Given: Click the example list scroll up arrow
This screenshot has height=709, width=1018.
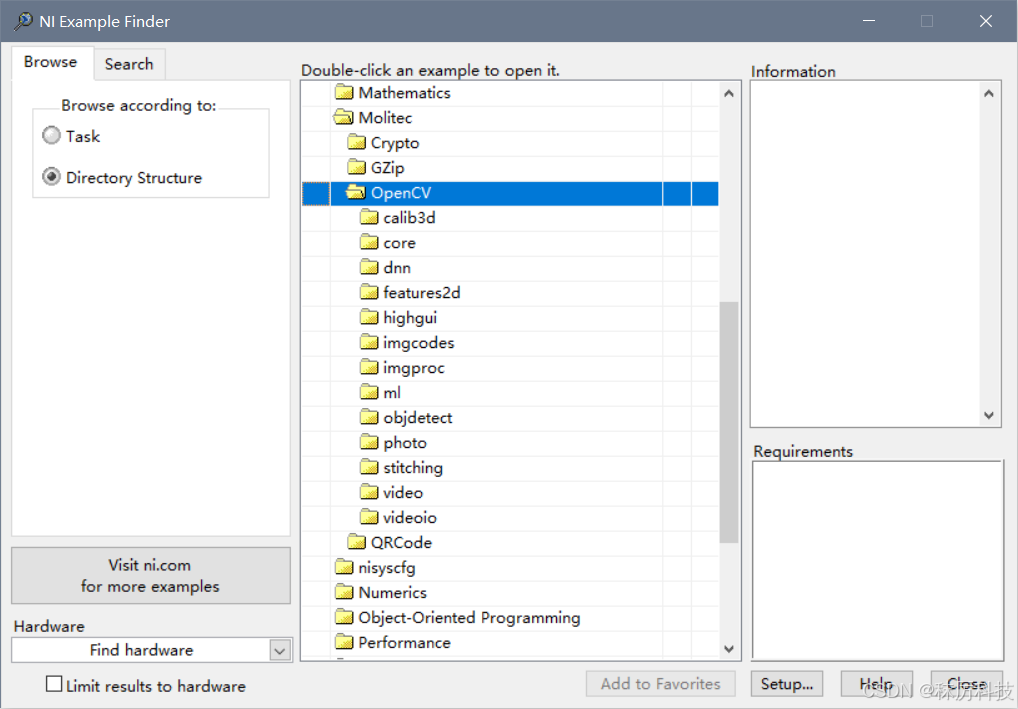Looking at the screenshot, I should coord(729,93).
